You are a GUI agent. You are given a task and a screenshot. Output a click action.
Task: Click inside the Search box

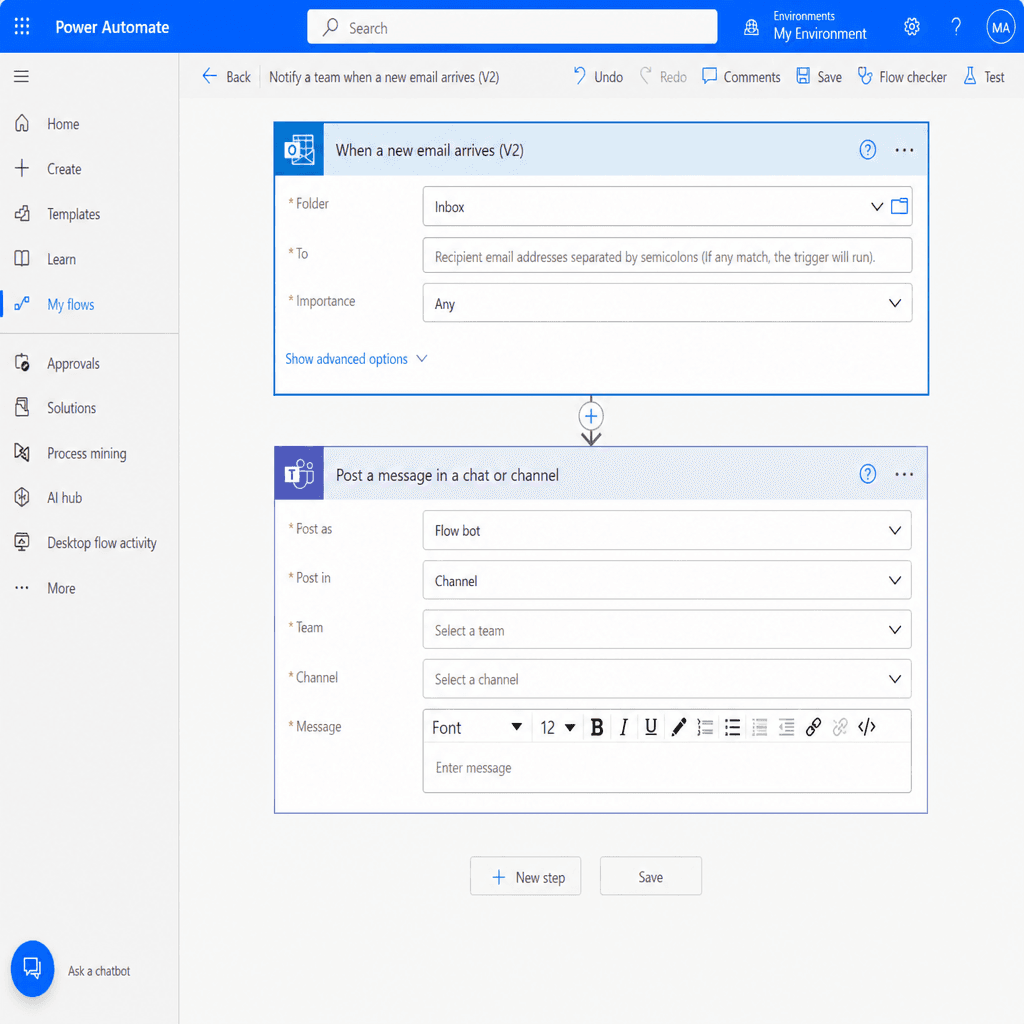tap(512, 27)
